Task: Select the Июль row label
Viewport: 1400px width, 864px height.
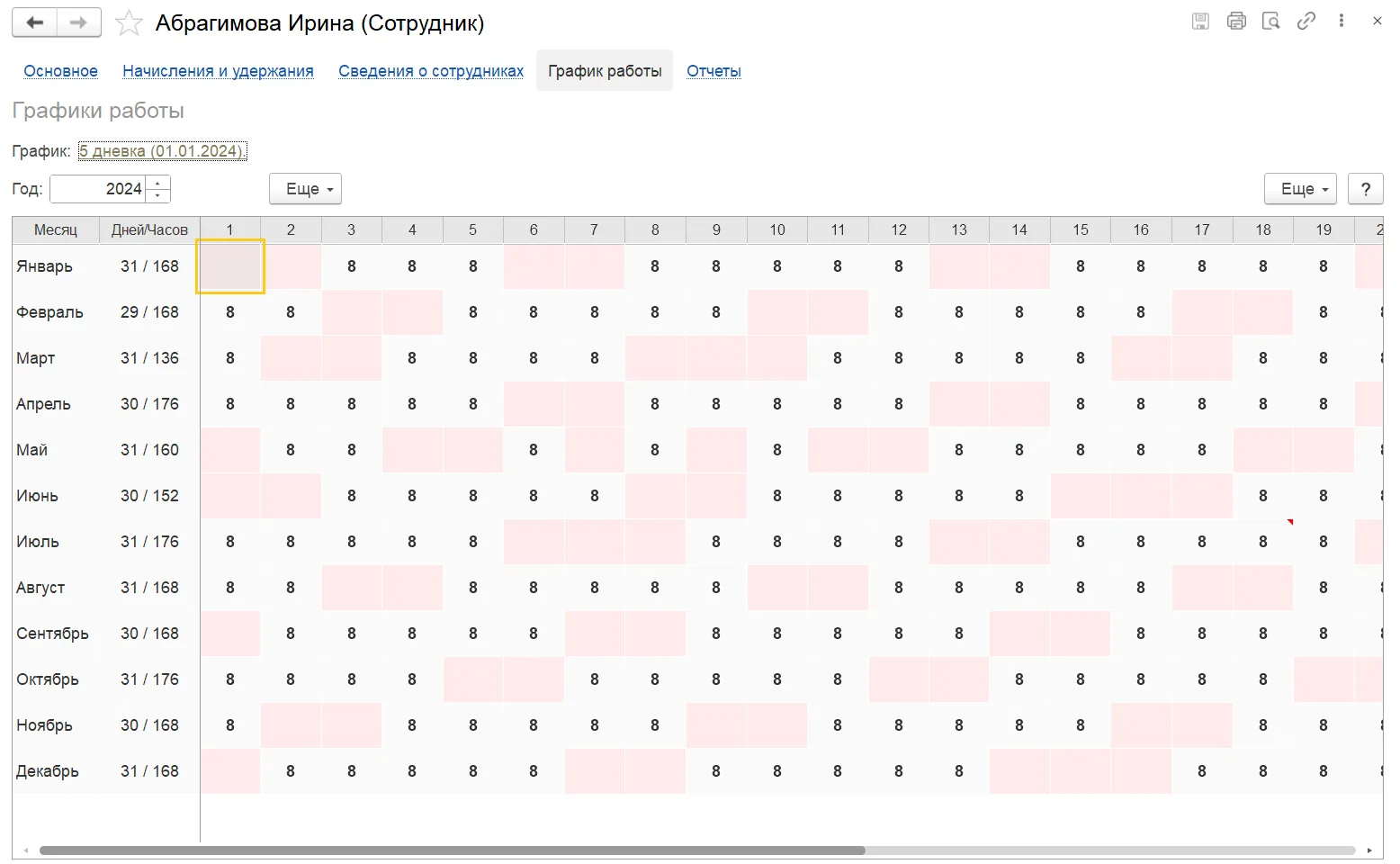Action: coord(38,542)
